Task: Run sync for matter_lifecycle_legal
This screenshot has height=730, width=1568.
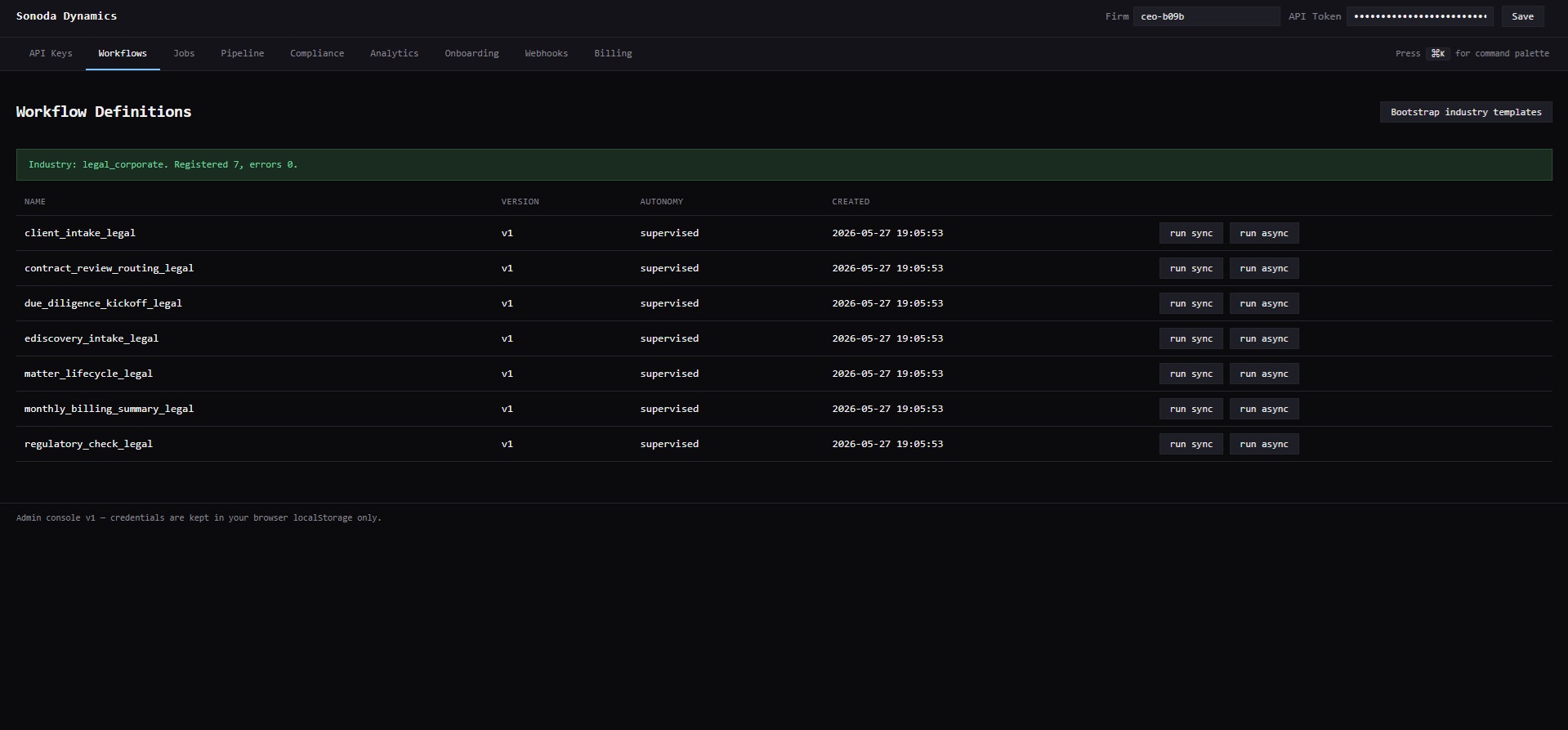Action: coord(1191,374)
